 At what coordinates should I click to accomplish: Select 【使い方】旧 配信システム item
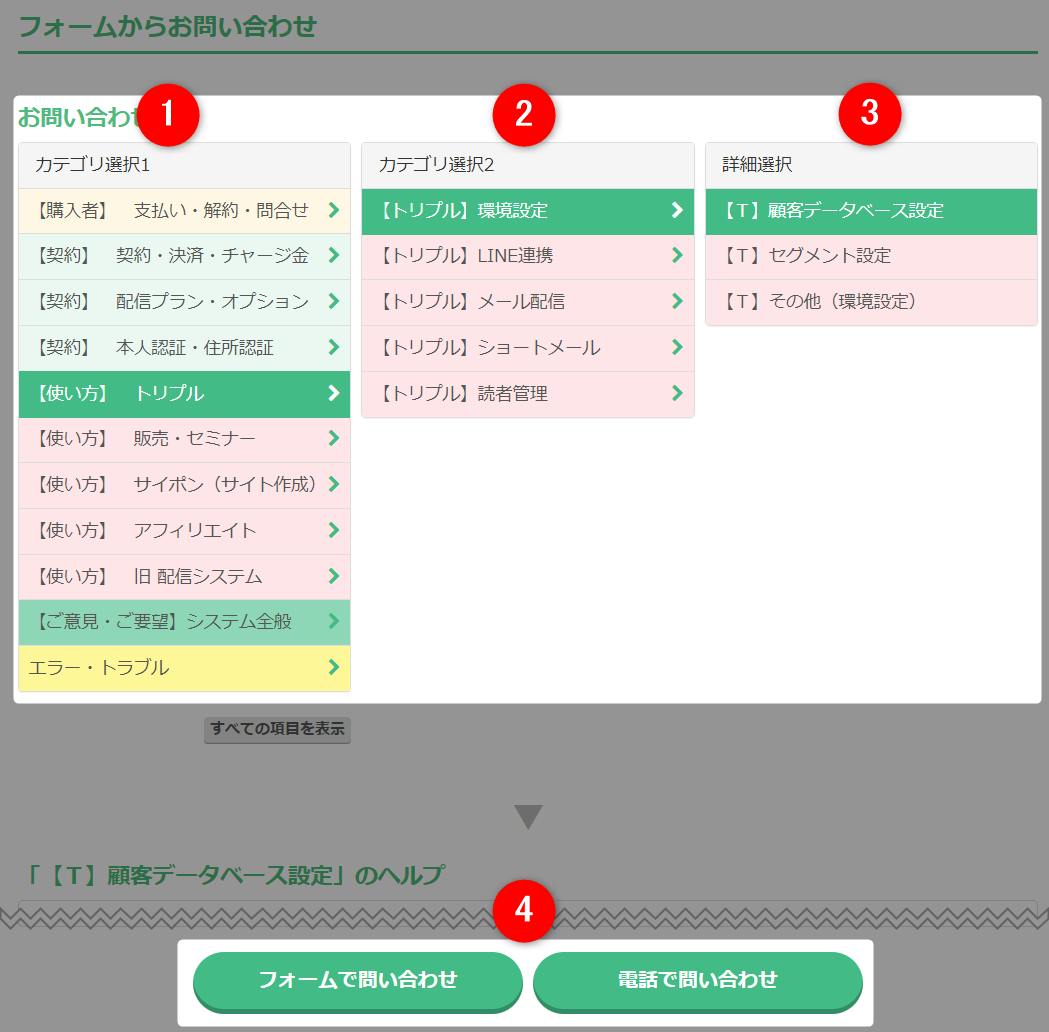tap(184, 577)
